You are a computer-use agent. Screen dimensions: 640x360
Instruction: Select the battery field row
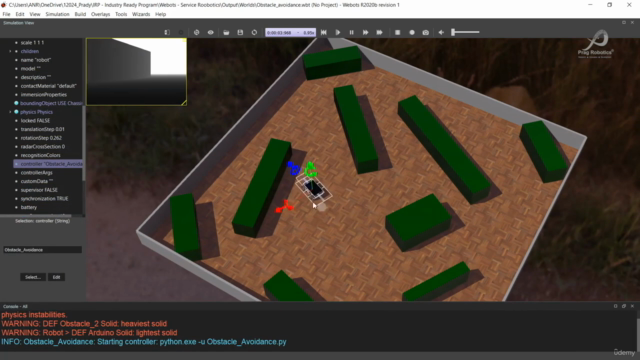[x=29, y=207]
